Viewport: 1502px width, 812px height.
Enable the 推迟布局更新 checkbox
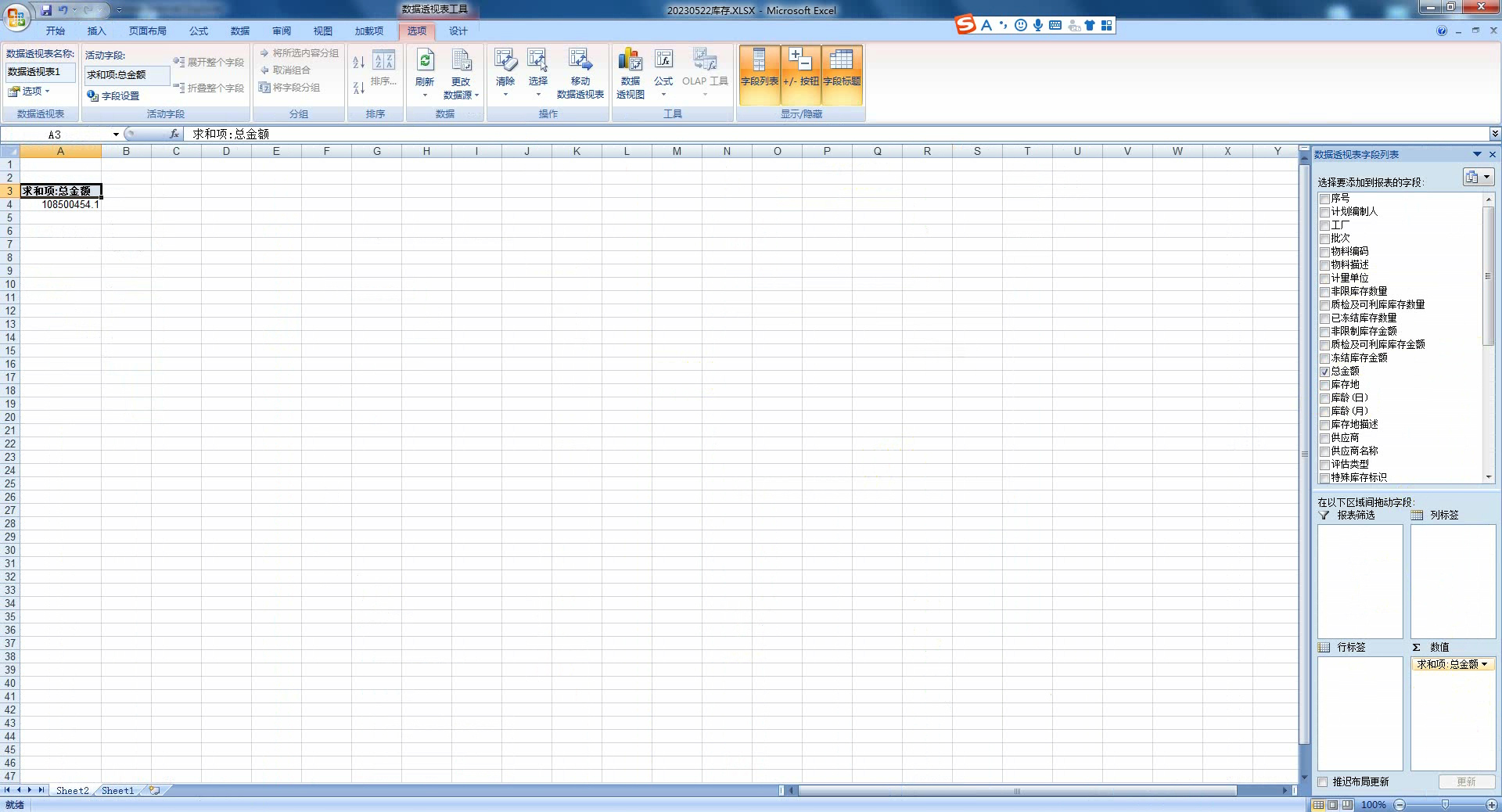point(1323,782)
